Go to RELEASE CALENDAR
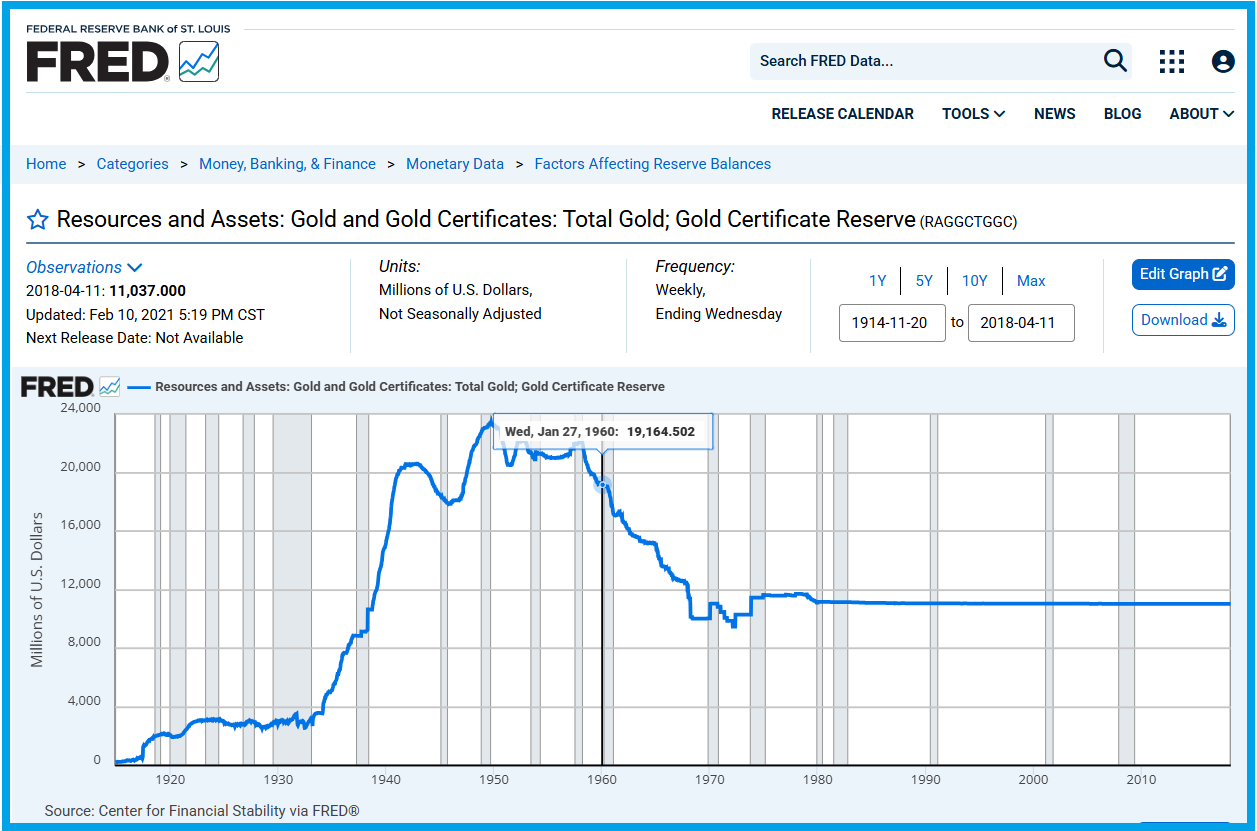 coord(842,114)
